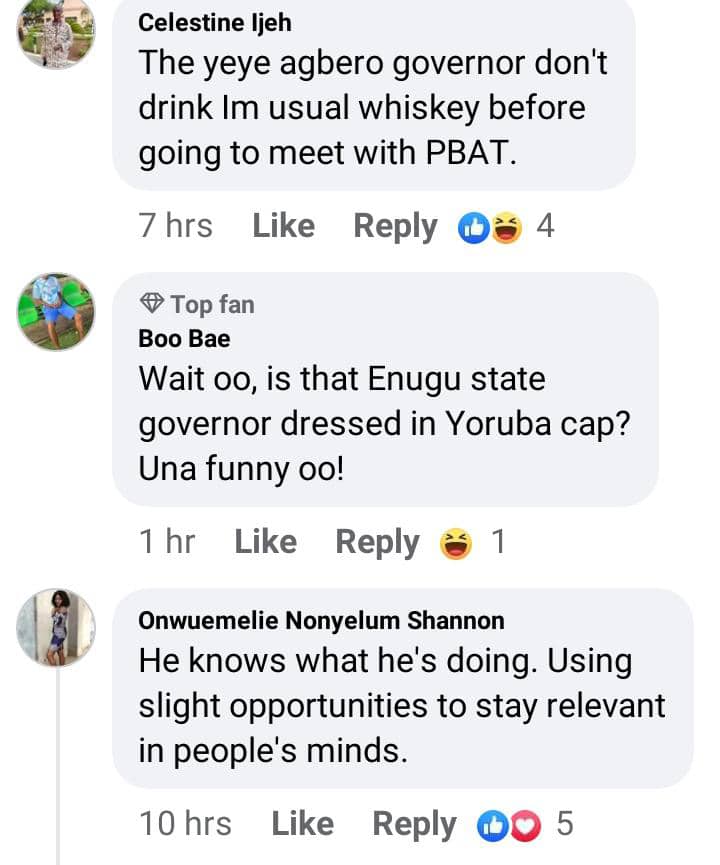
Task: Open Onwuemelie Nonyelum Shannon's profile picture
Action: coord(56,626)
